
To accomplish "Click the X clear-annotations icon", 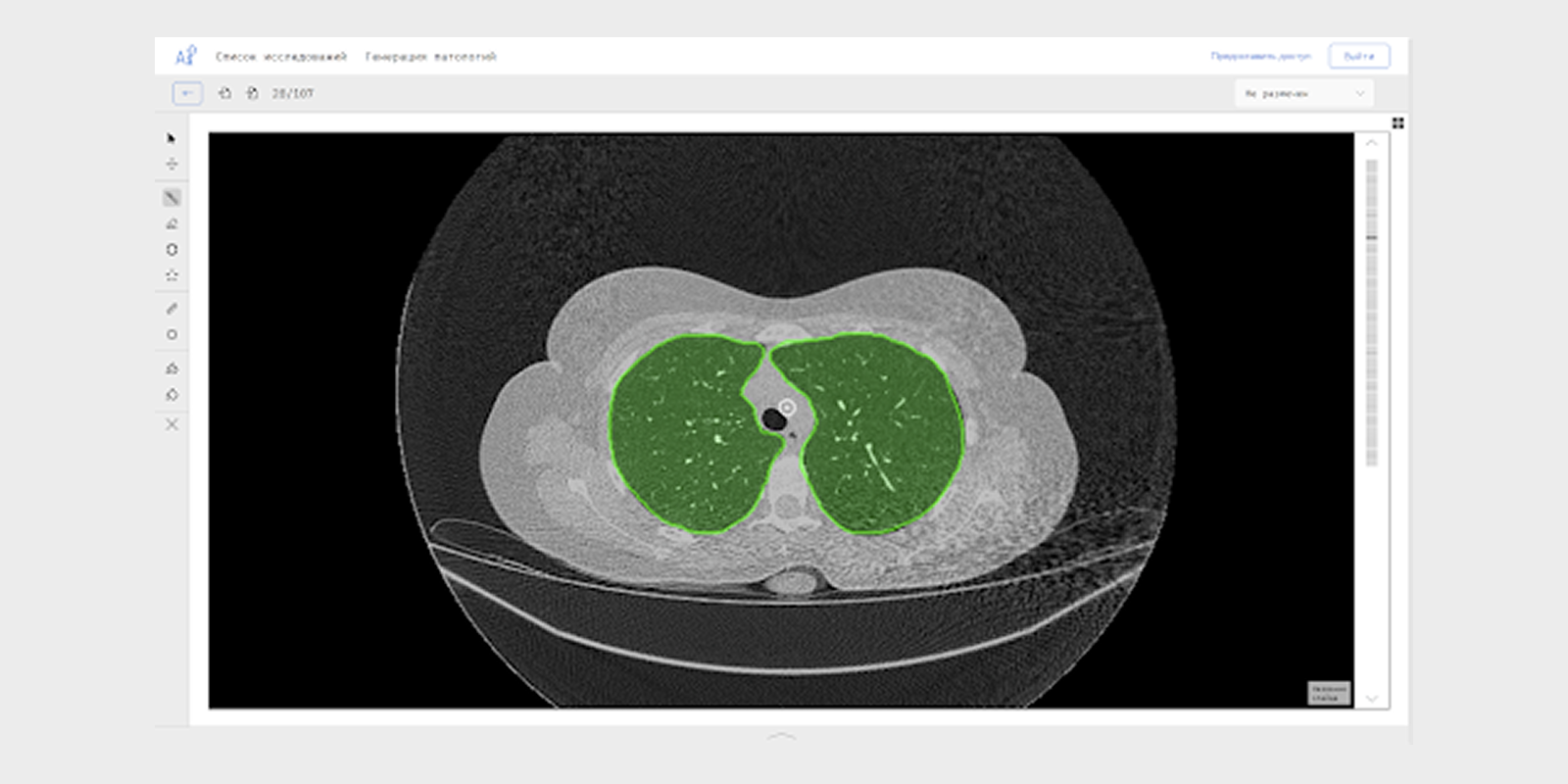I will [x=171, y=424].
